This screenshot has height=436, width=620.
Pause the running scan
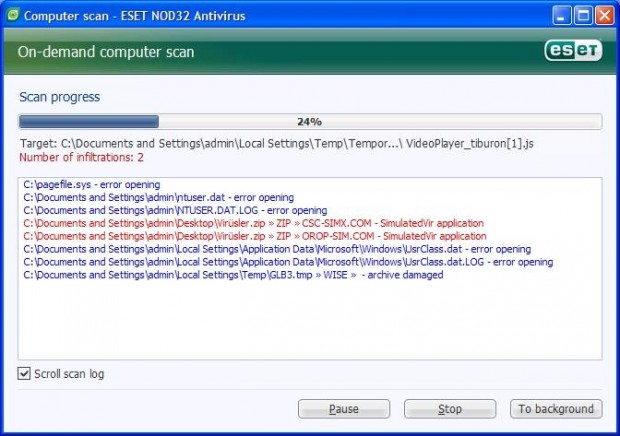pyautogui.click(x=344, y=409)
